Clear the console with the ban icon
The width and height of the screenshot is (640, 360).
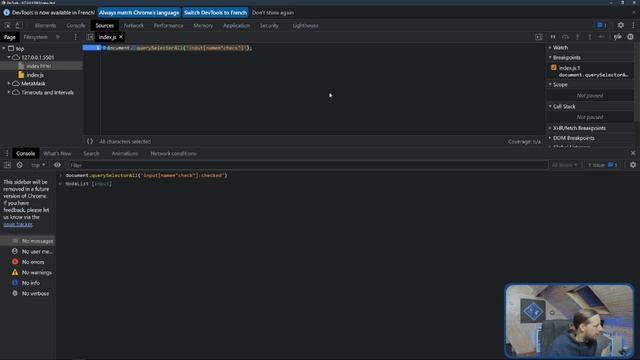[20, 165]
